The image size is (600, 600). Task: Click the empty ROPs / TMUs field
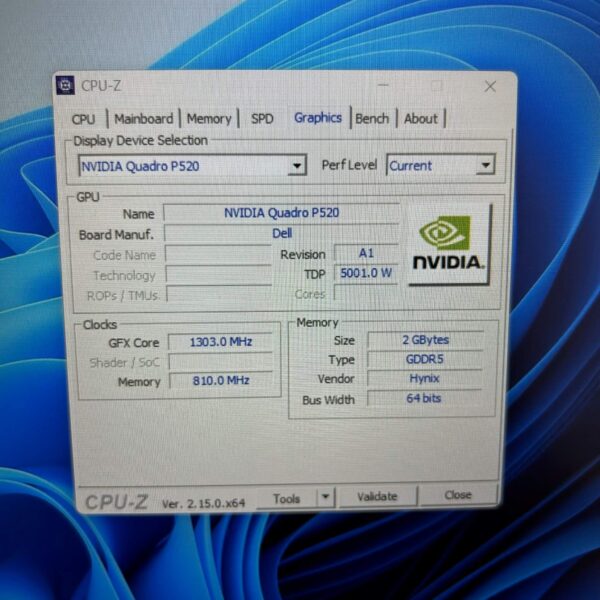pyautogui.click(x=219, y=294)
